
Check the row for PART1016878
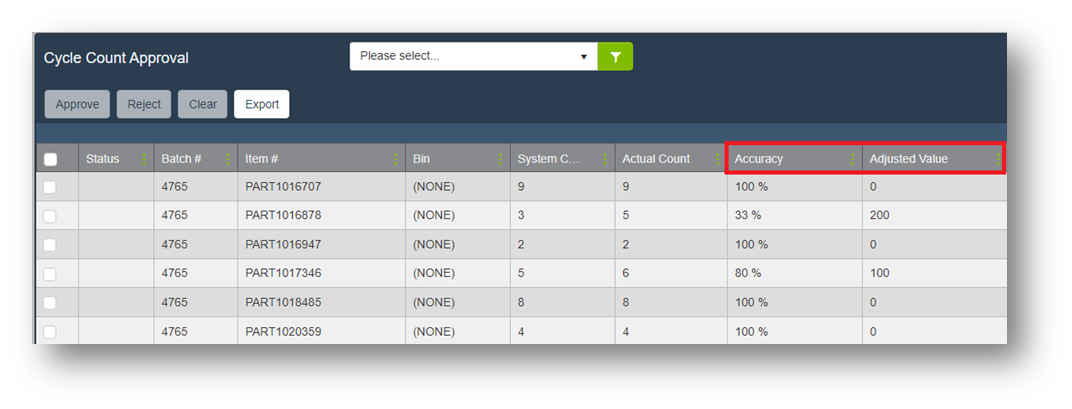50,216
